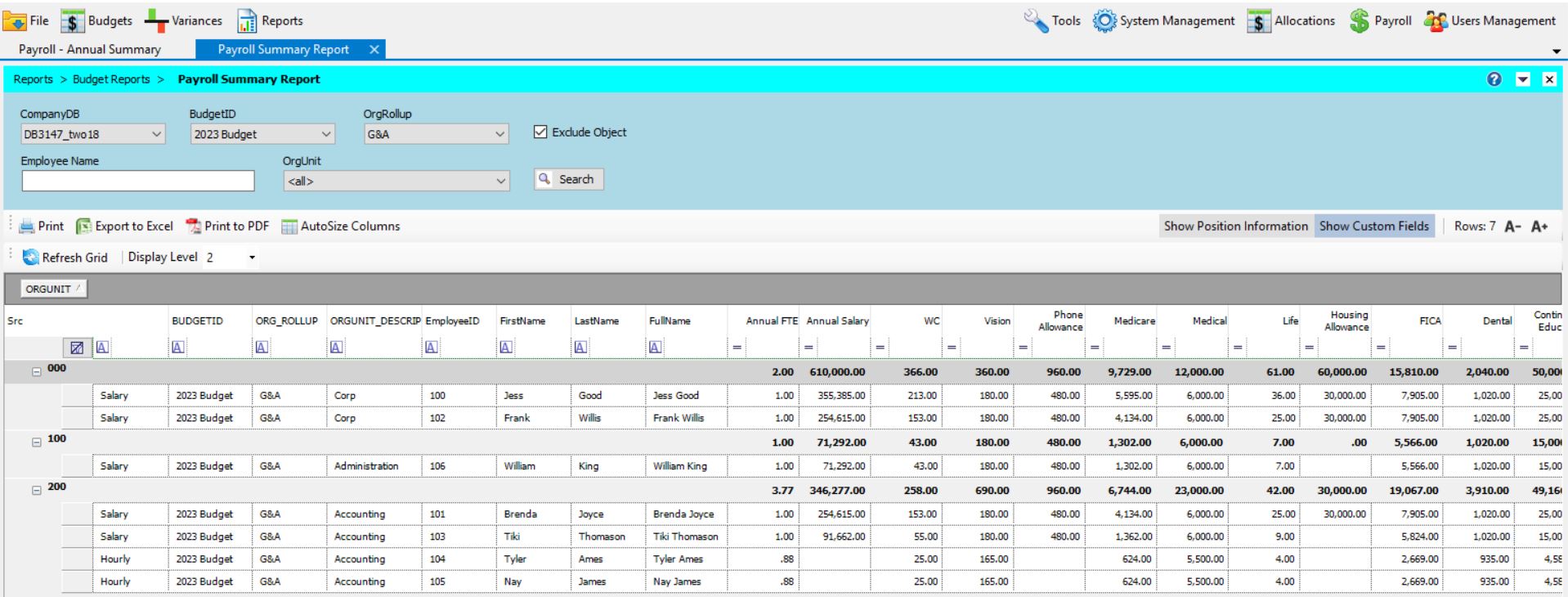This screenshot has width=1568, height=597.
Task: Collapse the 000 org unit group
Action: tap(37, 372)
